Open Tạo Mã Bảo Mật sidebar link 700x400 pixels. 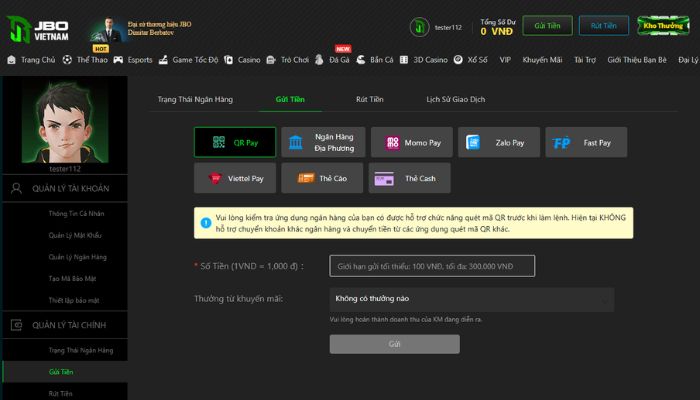[72, 279]
